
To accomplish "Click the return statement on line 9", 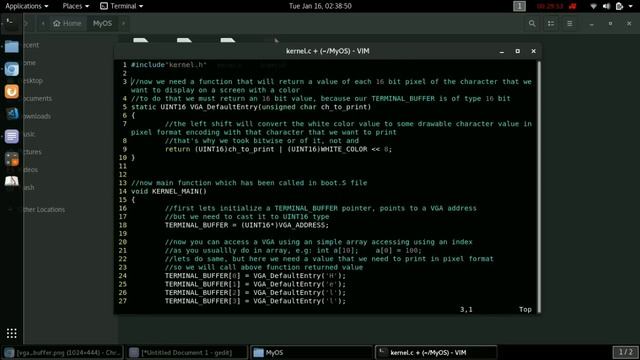I will click(x=278, y=149).
